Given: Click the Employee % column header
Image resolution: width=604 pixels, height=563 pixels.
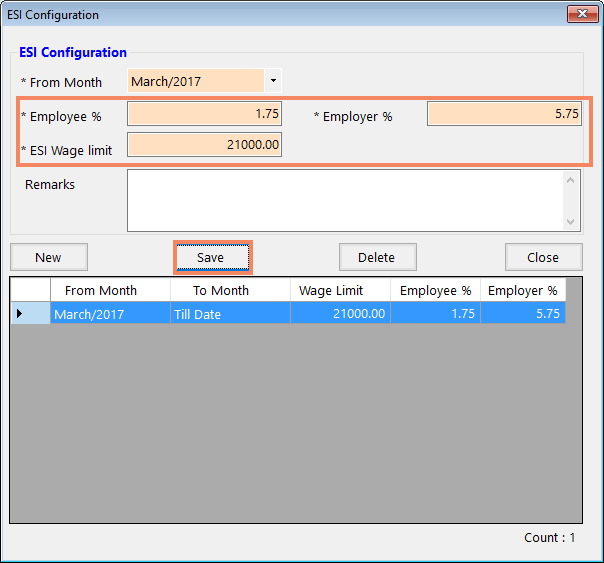Looking at the screenshot, I should point(435,290).
